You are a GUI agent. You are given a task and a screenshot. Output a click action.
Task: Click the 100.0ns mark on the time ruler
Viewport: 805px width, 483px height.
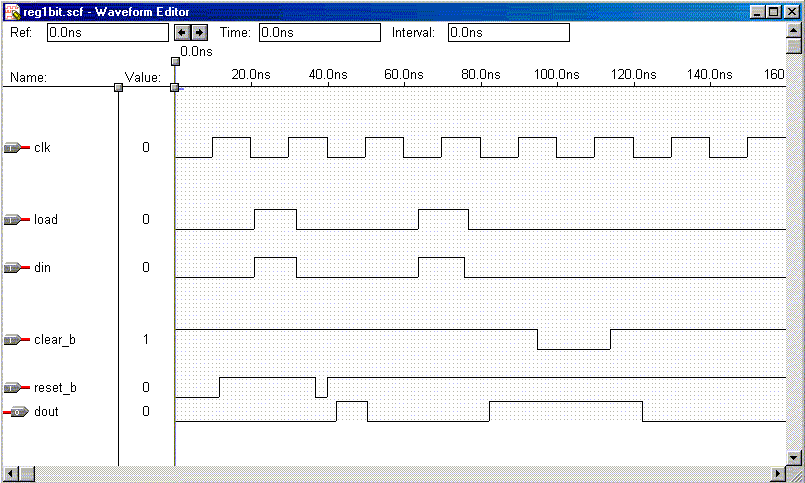(557, 75)
